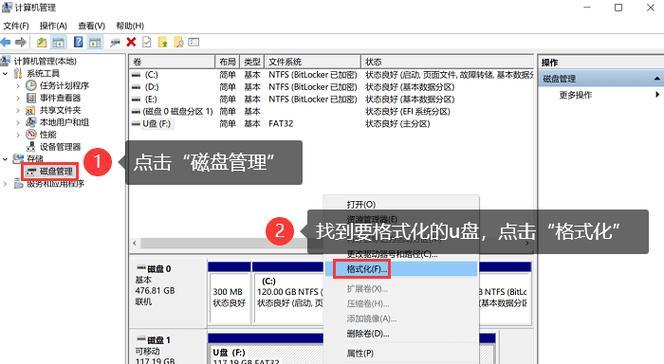664x364 pixels.
Task: Click the Properties checkmark page toolbar icon
Action: point(147,42)
